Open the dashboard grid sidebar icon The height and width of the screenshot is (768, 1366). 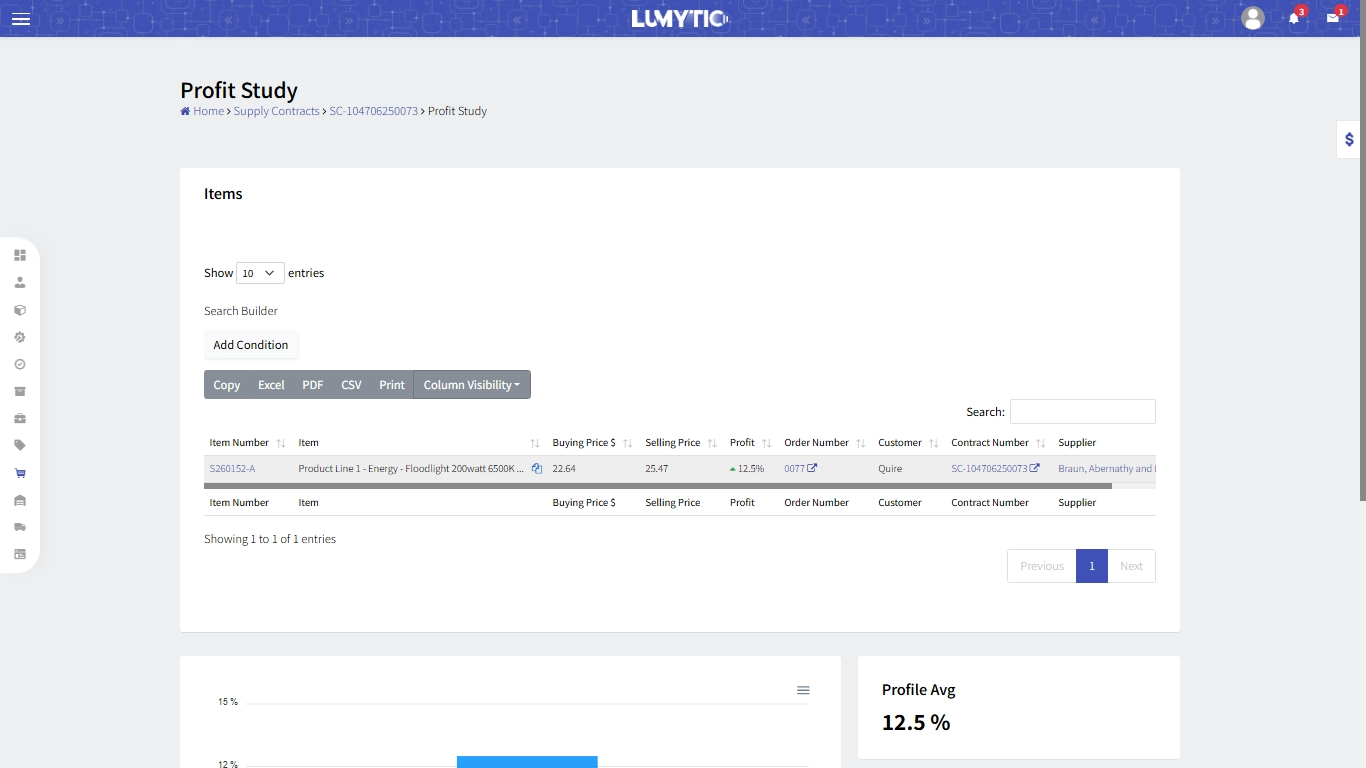[x=20, y=255]
